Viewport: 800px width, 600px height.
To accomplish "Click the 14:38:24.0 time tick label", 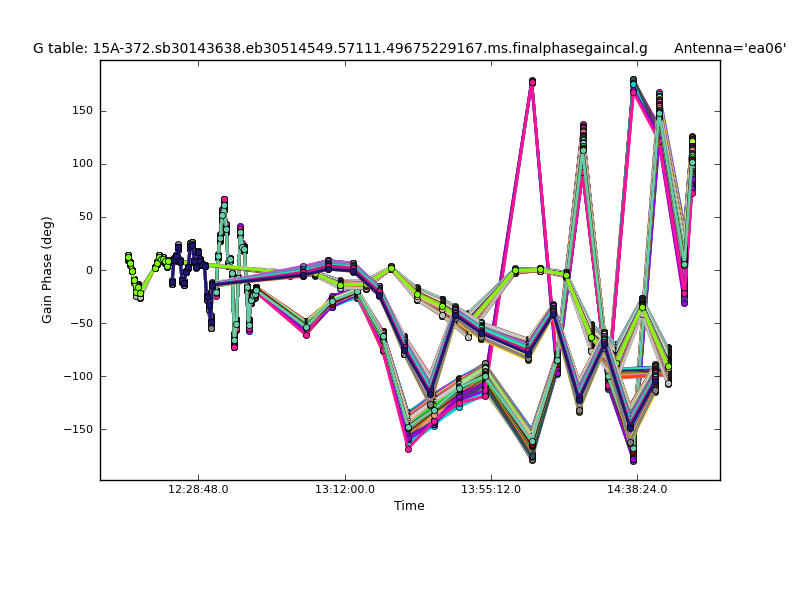I will click(637, 490).
